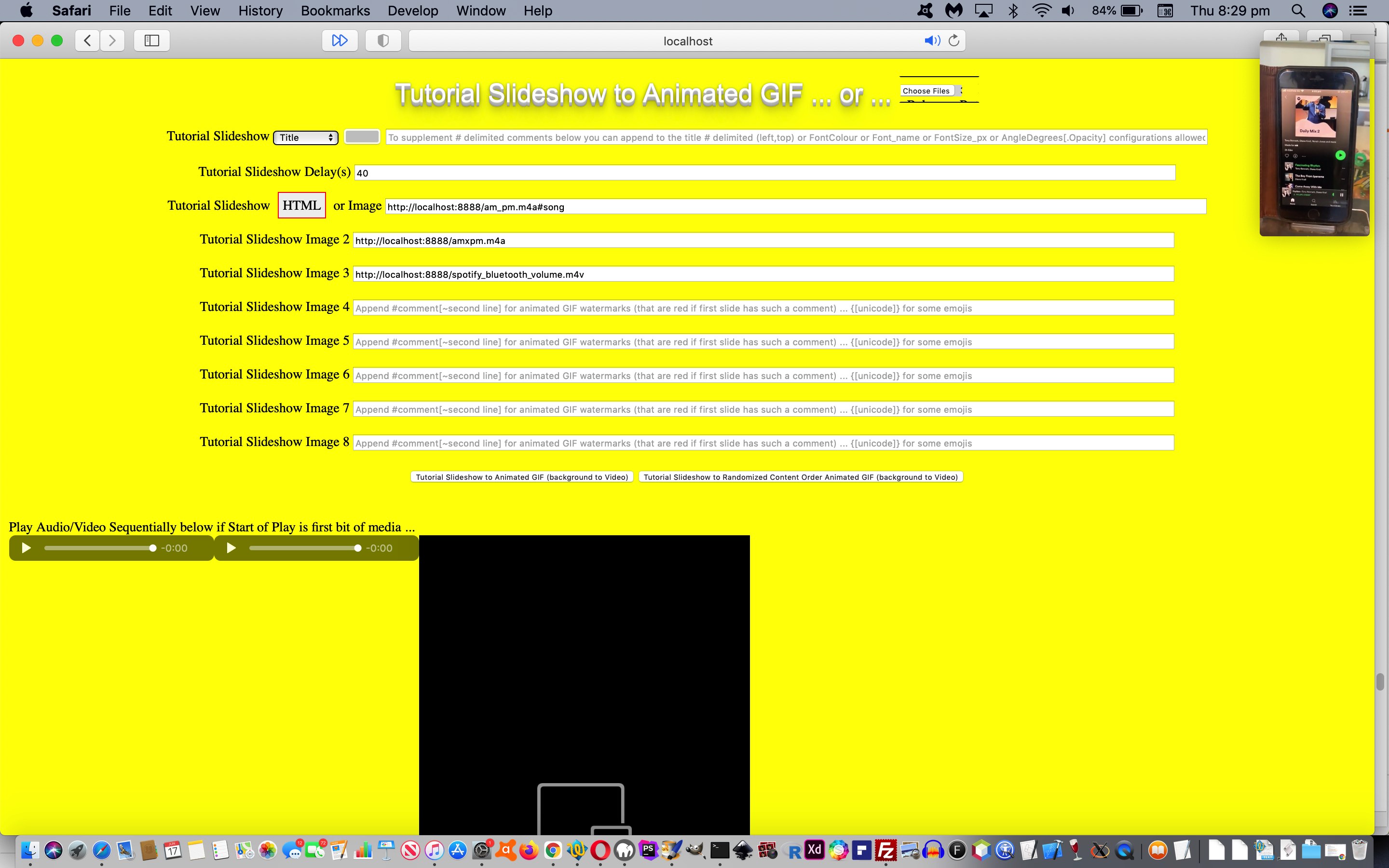
Task: Click the Tutorial Slideshow Image 2 input field
Action: pyautogui.click(x=763, y=240)
